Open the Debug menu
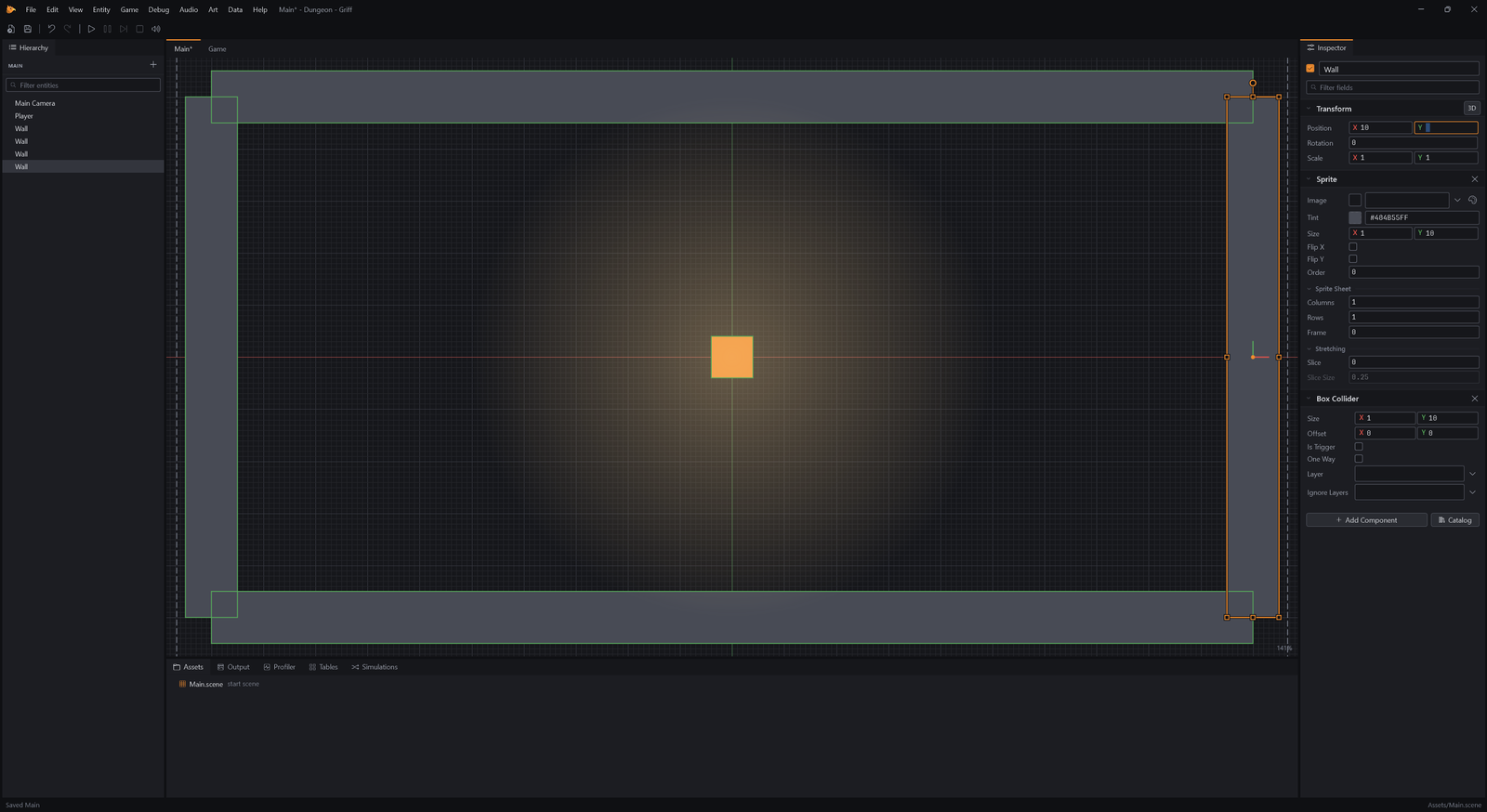 pyautogui.click(x=159, y=9)
